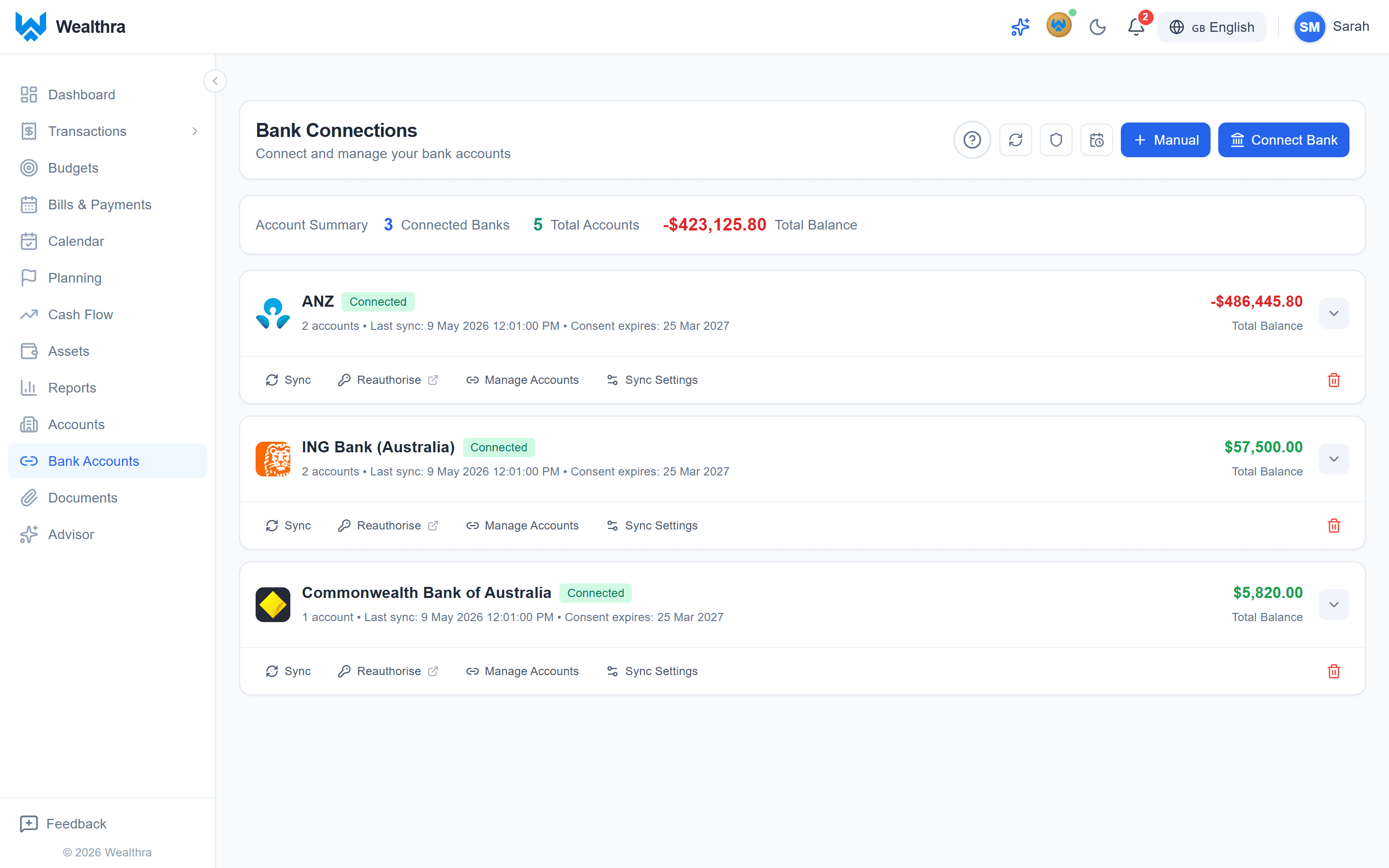Viewport: 1389px width, 868px height.
Task: Sync the Commonwealth Bank connection
Action: [288, 671]
